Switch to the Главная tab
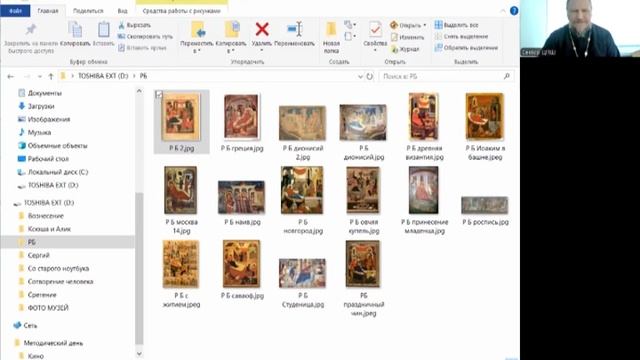 48,11
